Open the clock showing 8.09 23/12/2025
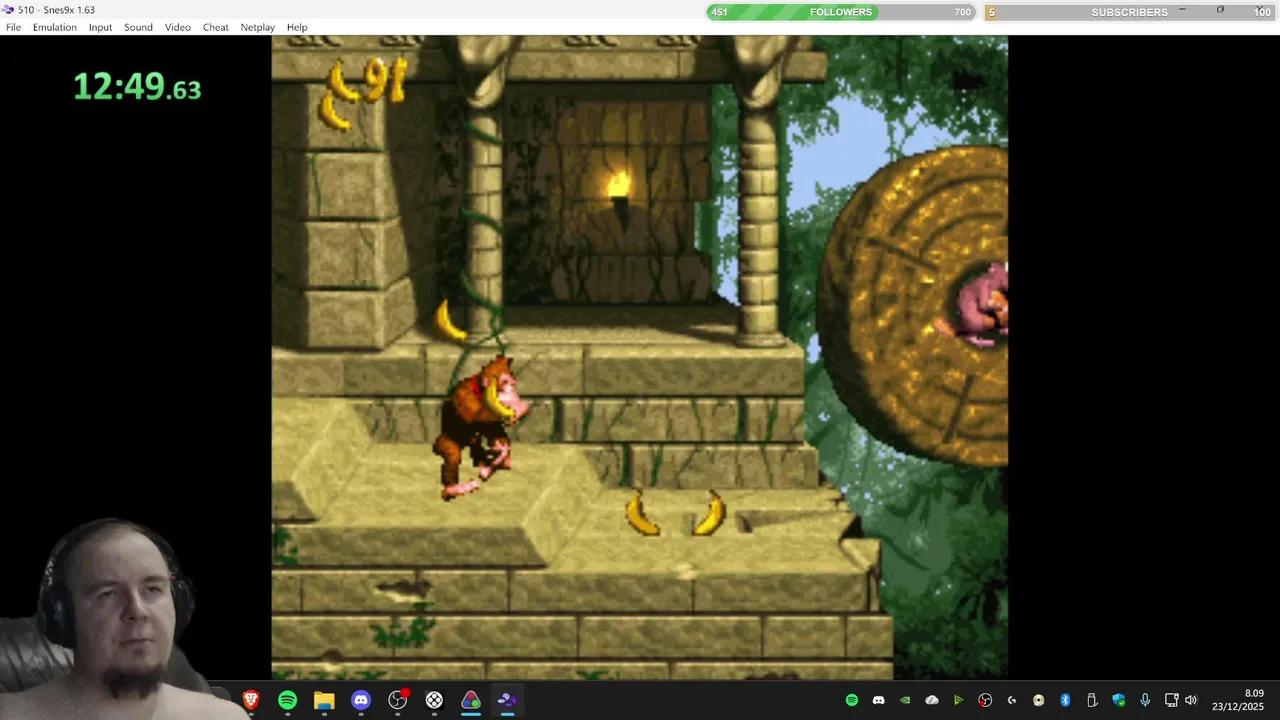Viewport: 1280px width, 720px height. (1239, 700)
